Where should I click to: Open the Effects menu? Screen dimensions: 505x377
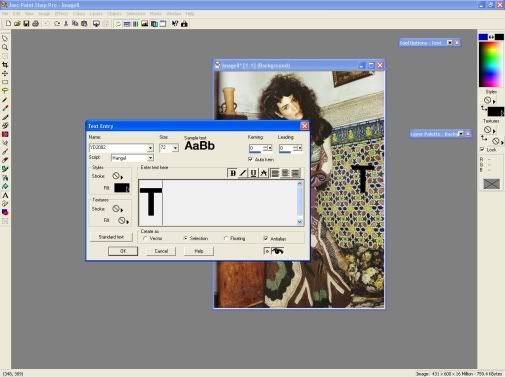61,14
